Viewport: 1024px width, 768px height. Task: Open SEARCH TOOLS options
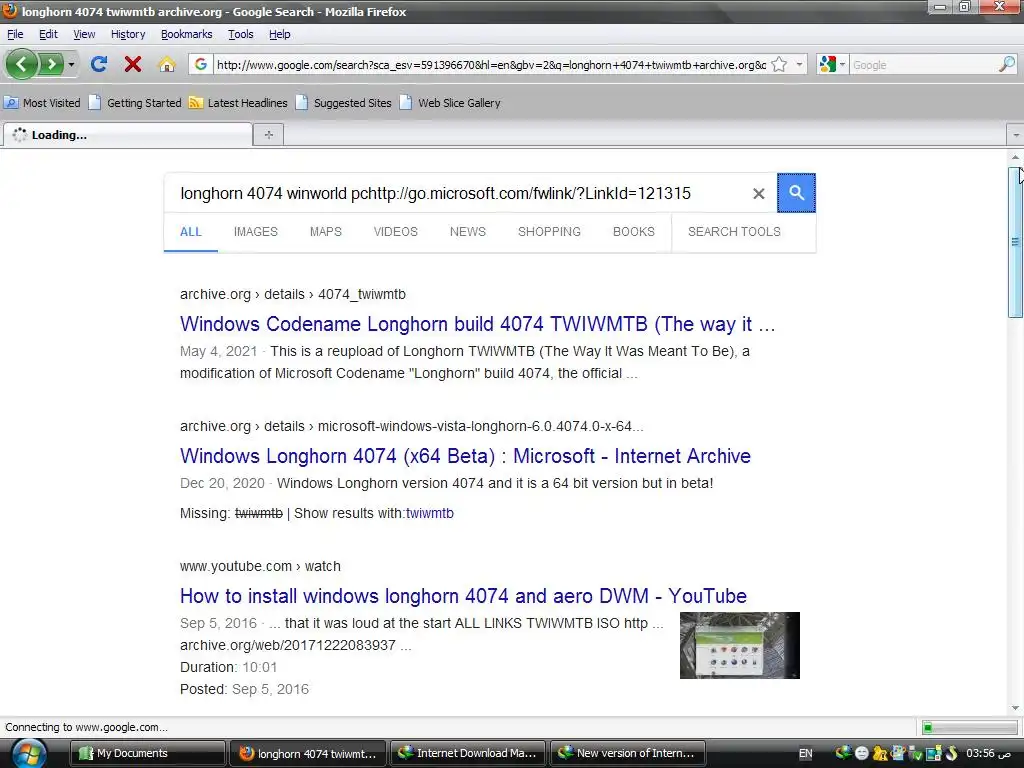coord(734,232)
